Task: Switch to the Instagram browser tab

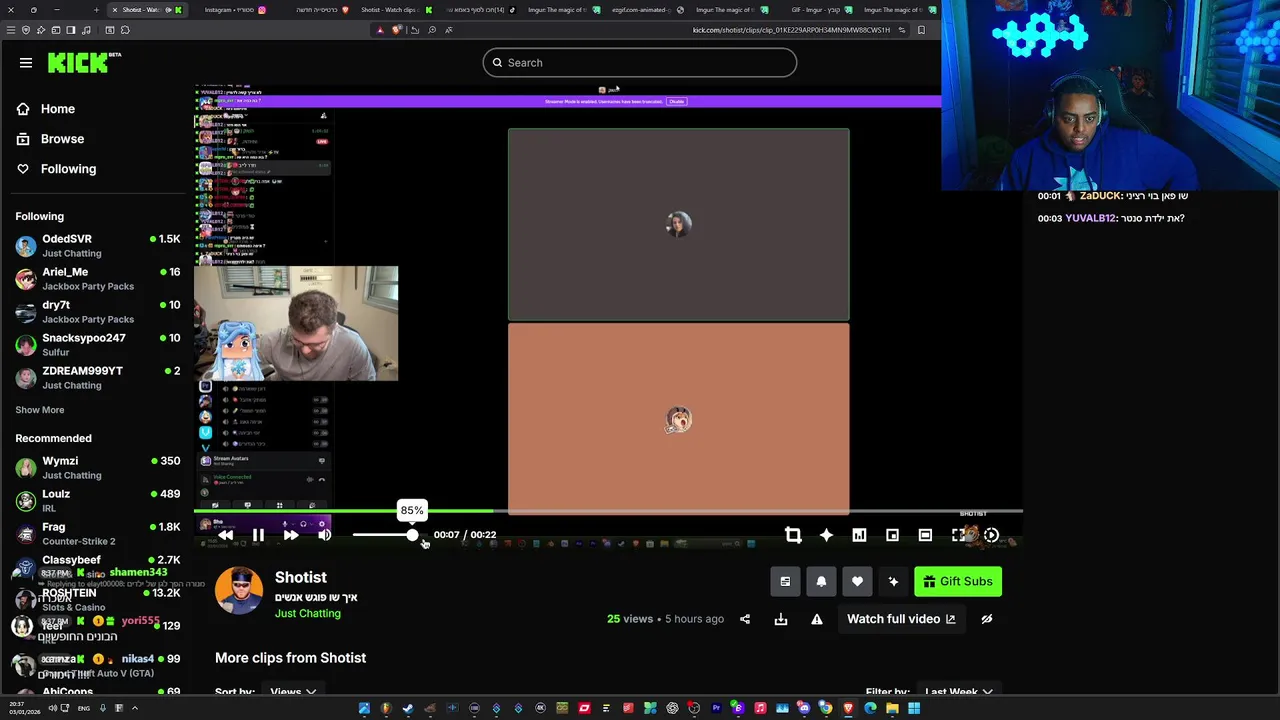Action: coord(234,10)
